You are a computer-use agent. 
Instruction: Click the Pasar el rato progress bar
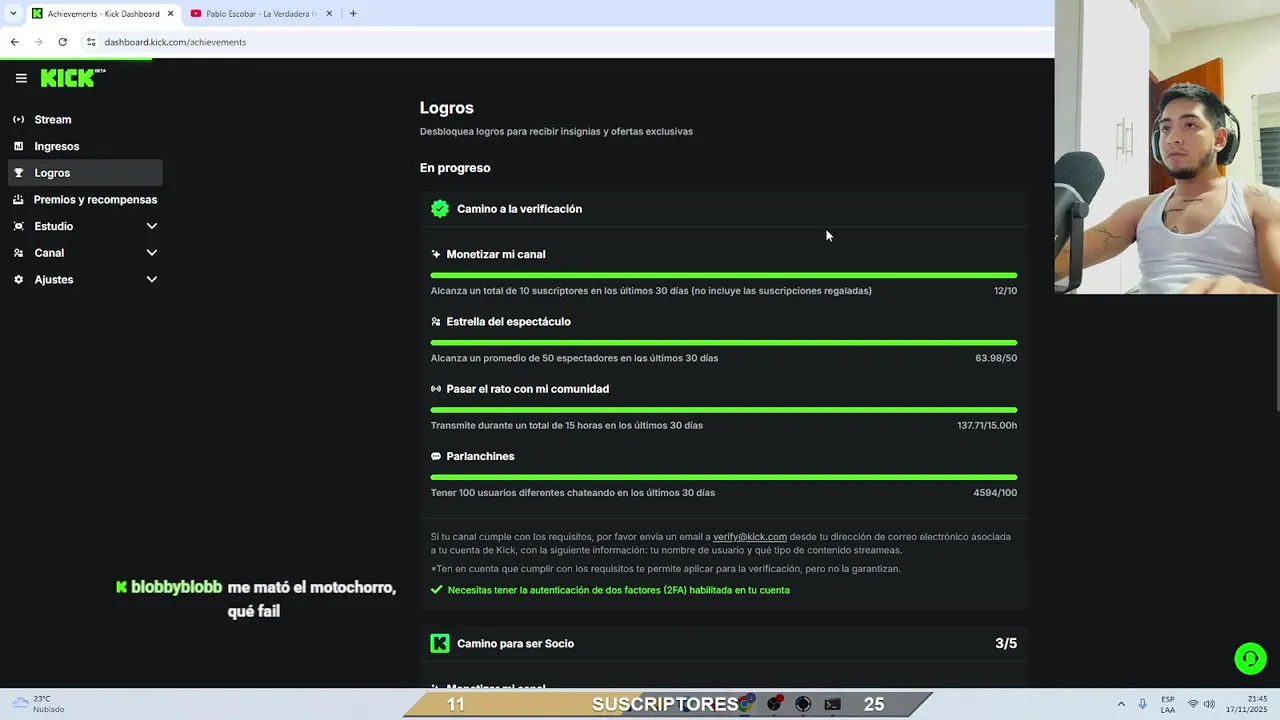[724, 410]
